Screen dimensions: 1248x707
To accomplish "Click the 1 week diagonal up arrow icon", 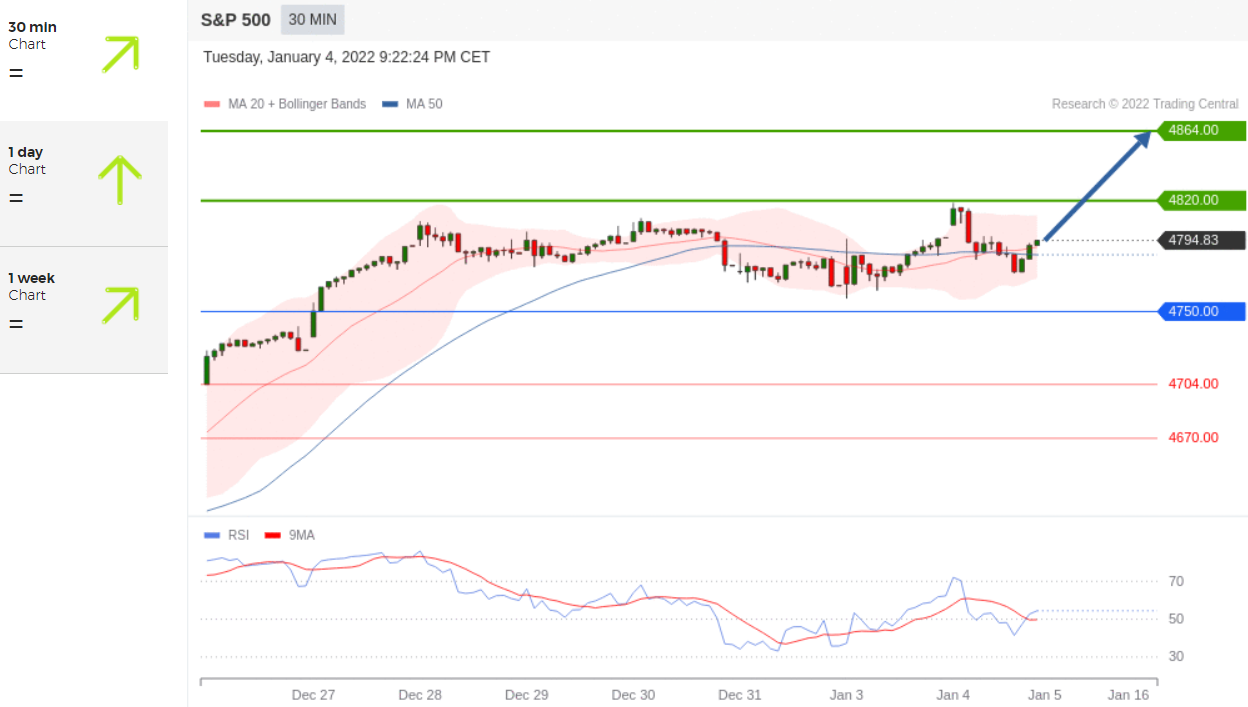I will (120, 305).
